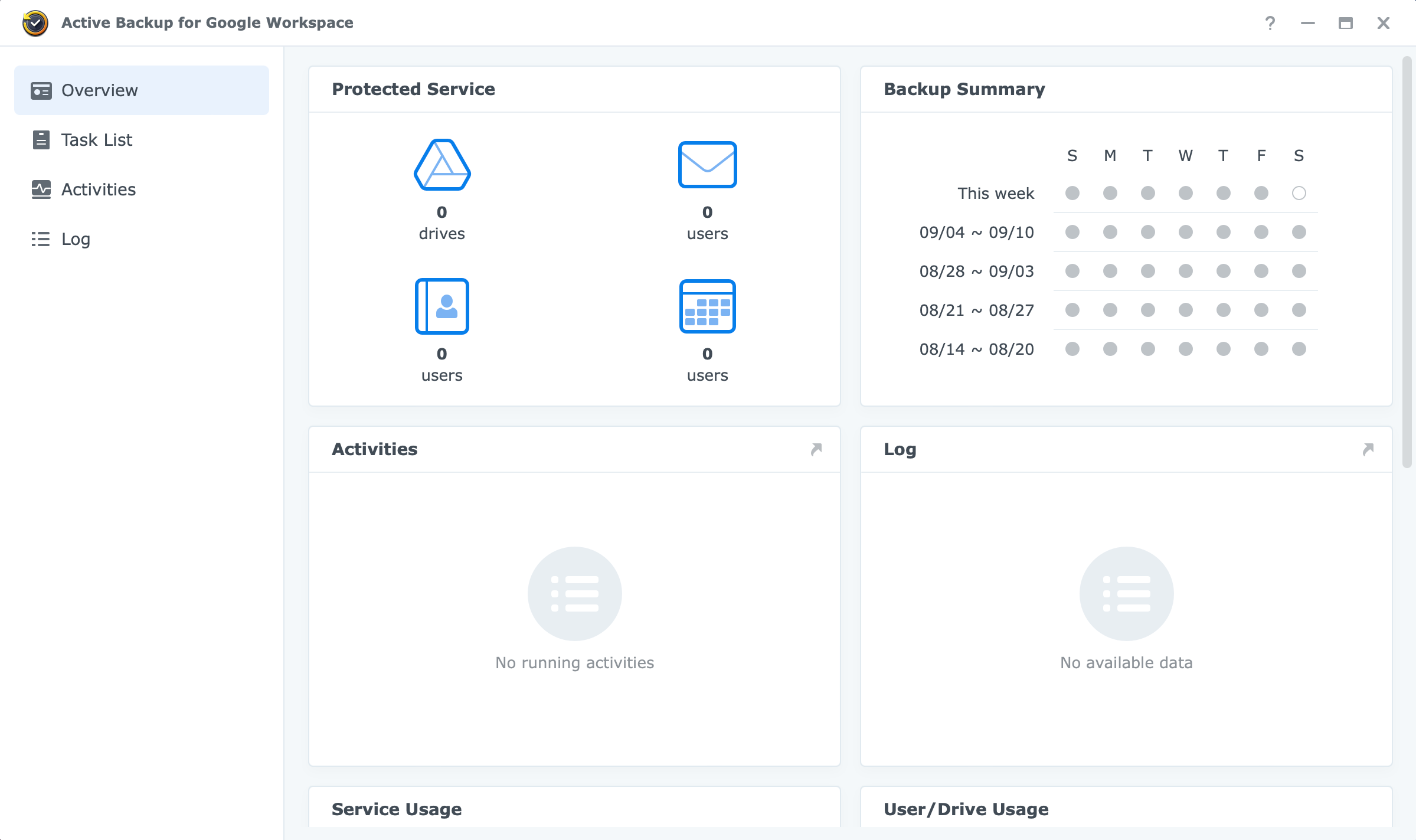Click 08/14 ~ 08/20 Saturday status dot
This screenshot has height=840, width=1416.
tap(1299, 349)
